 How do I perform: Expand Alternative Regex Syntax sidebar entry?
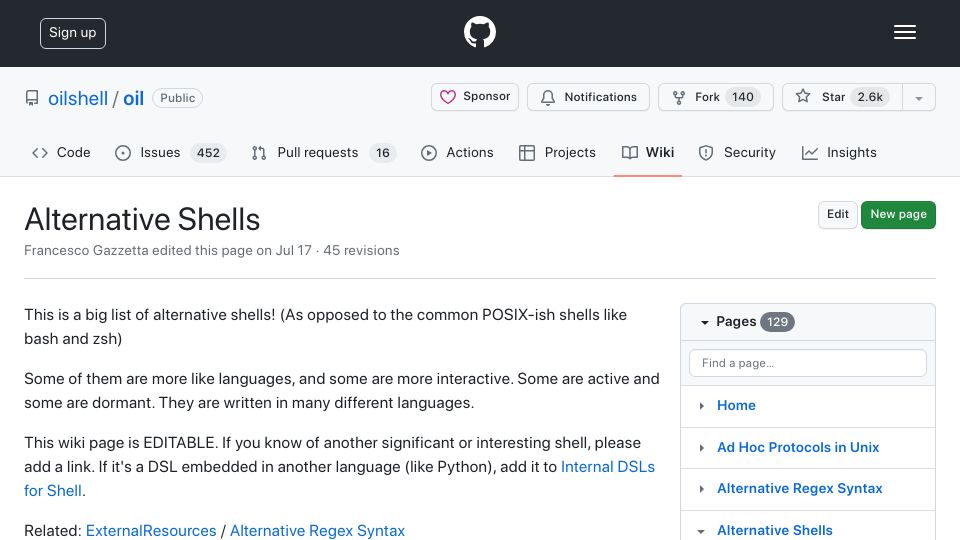702,489
